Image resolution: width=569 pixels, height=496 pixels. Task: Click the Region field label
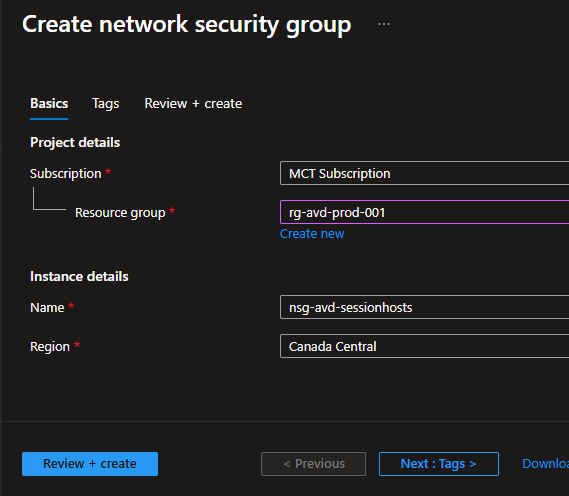pyautogui.click(x=50, y=347)
